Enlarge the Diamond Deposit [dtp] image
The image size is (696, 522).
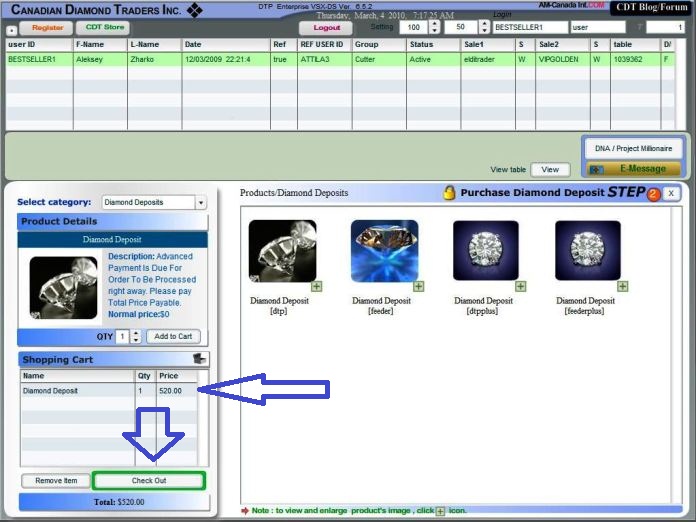coord(316,287)
